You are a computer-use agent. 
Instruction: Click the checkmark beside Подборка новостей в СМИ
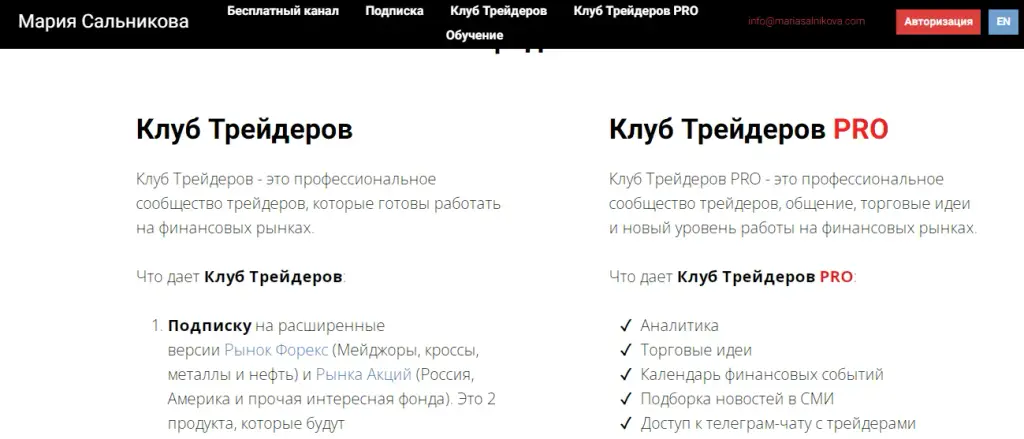tap(626, 399)
